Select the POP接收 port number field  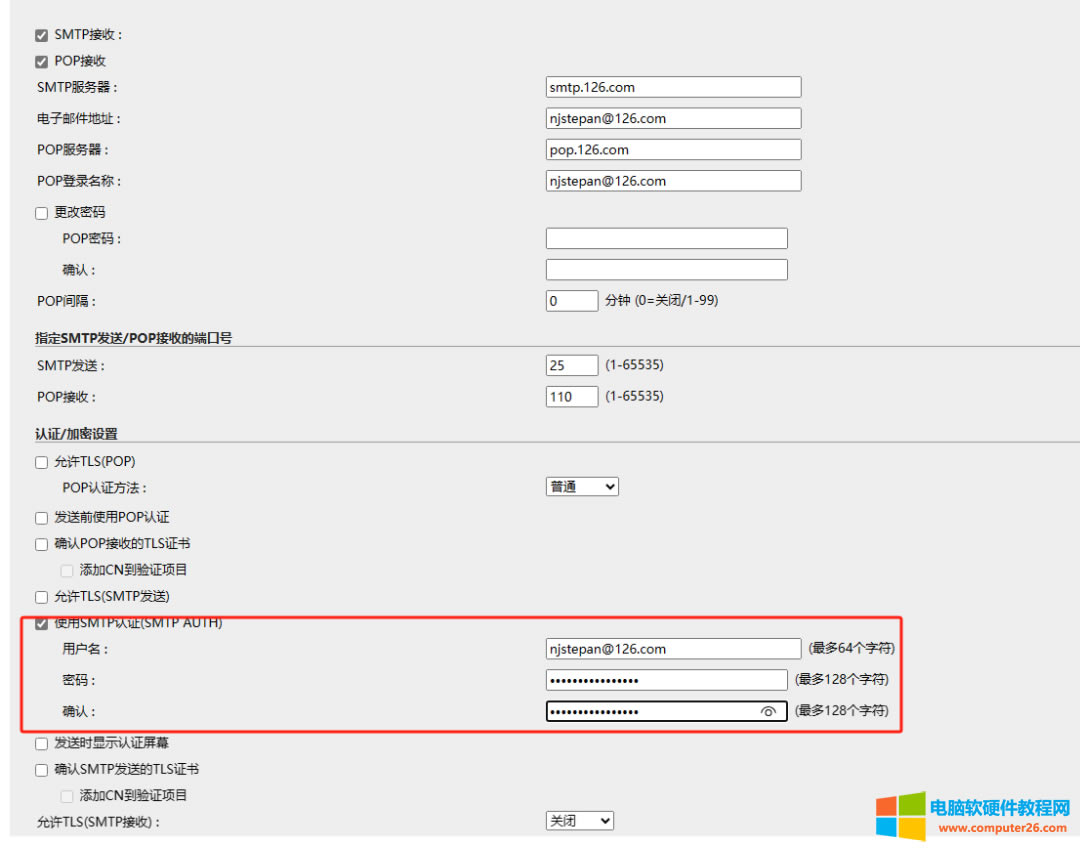(571, 397)
